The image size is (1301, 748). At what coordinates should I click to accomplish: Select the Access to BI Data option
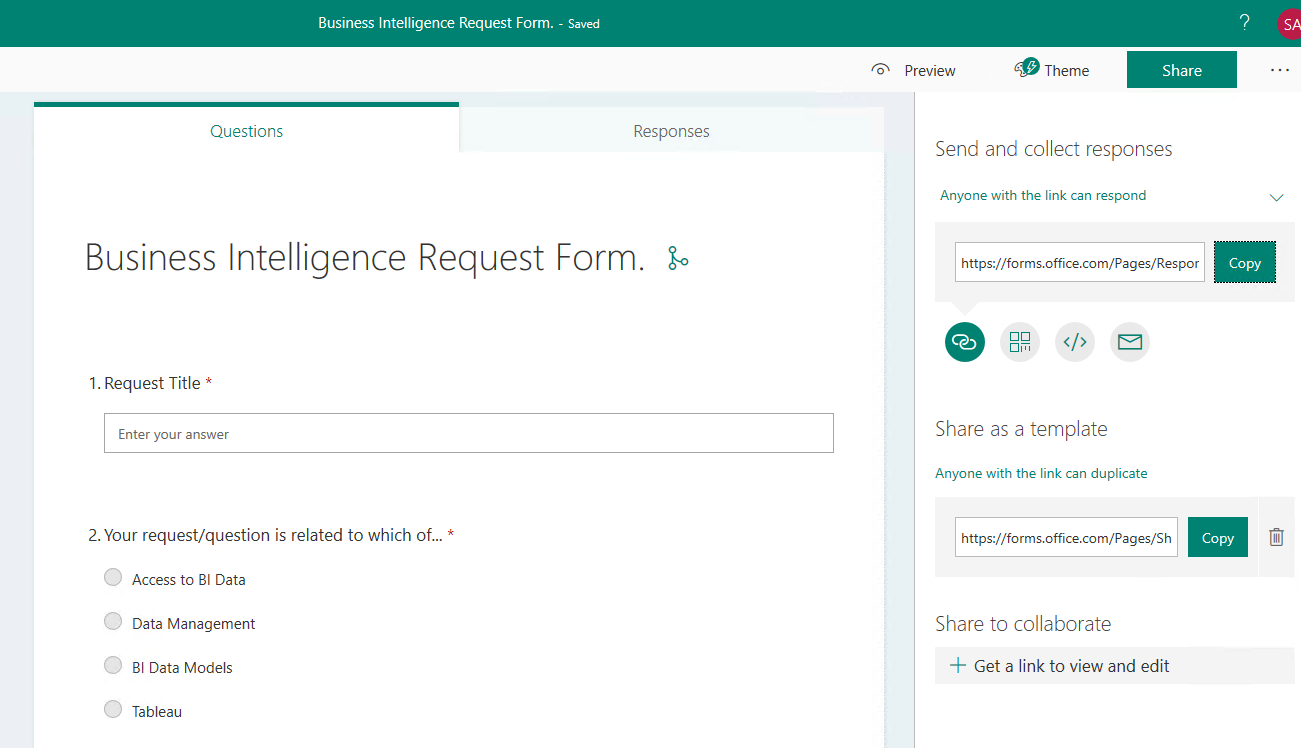pos(113,577)
